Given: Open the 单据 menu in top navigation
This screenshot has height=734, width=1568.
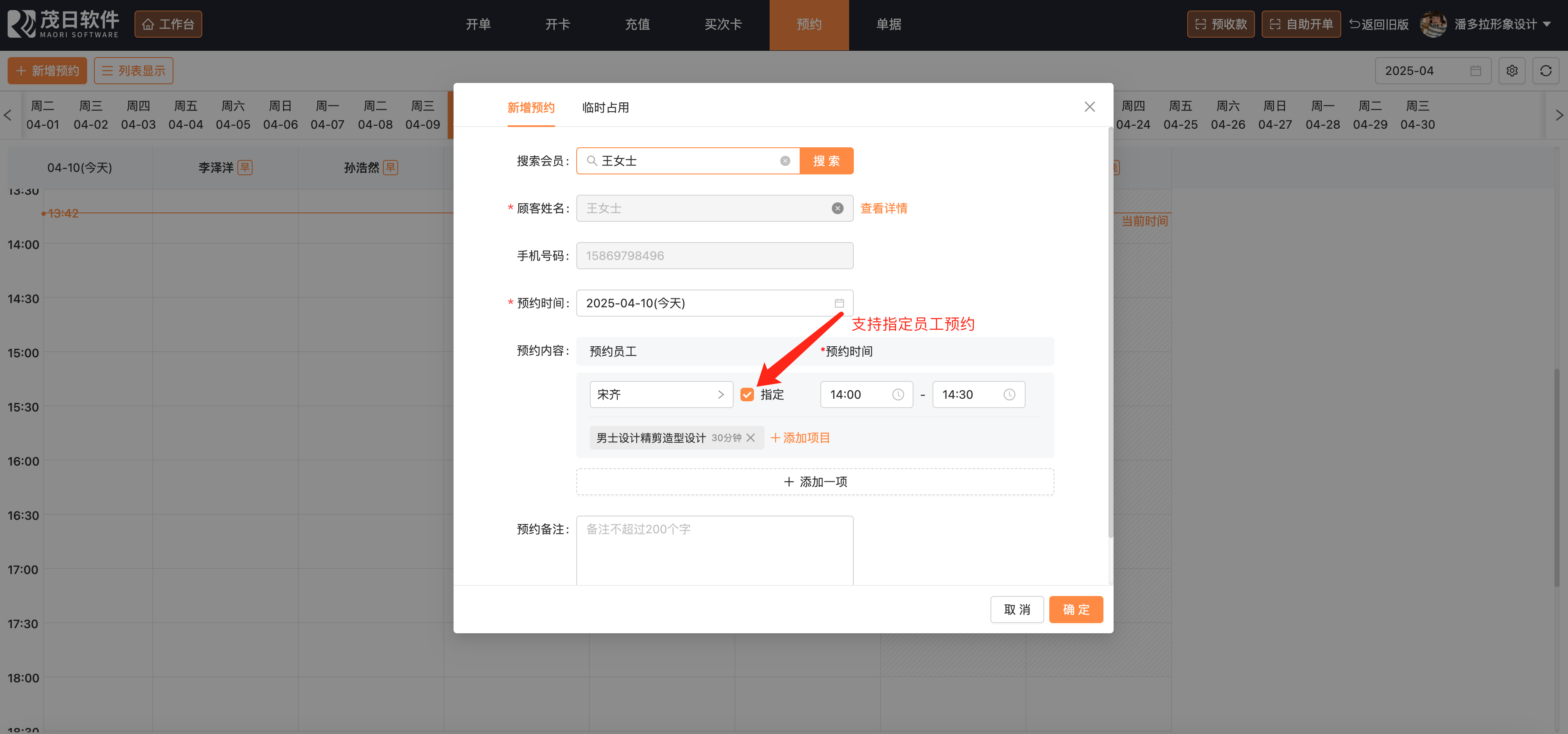Looking at the screenshot, I should [x=888, y=25].
